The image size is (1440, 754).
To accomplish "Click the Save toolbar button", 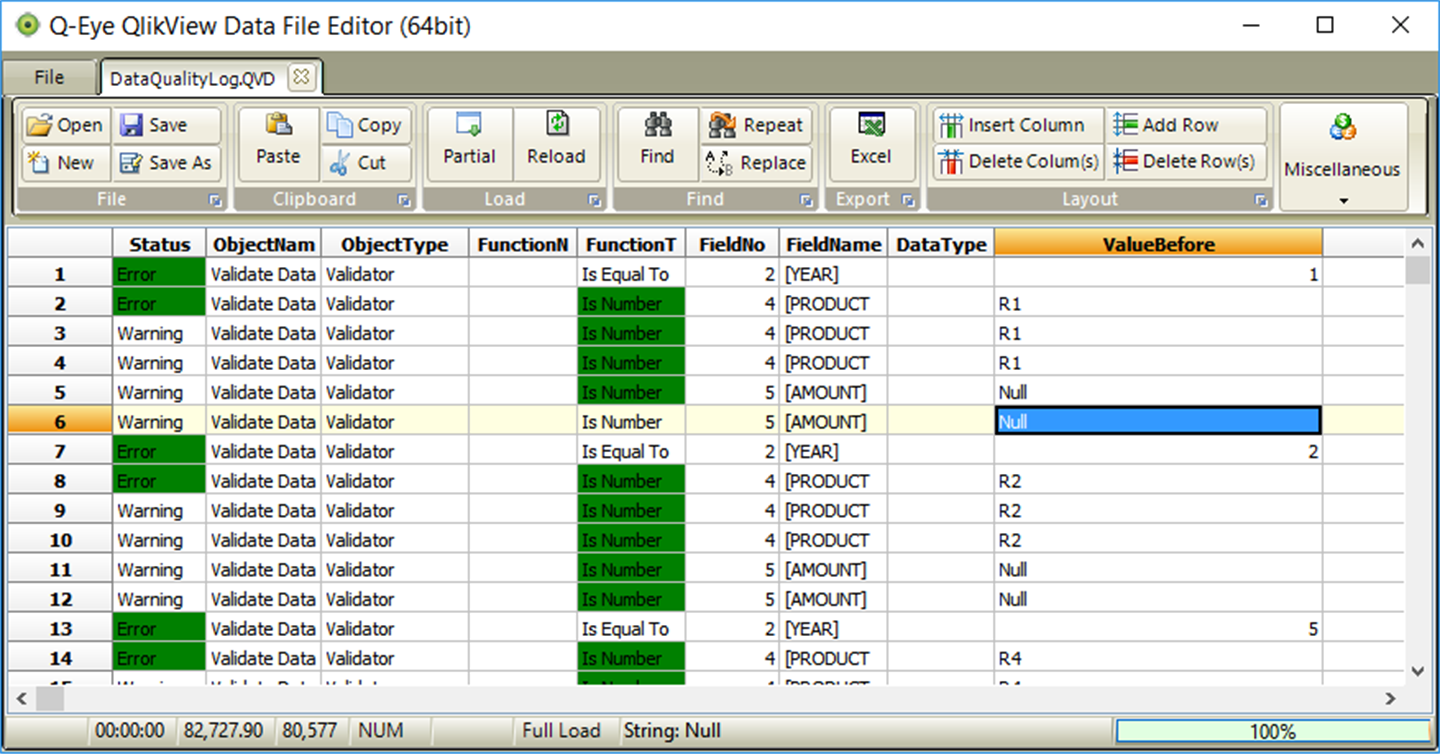I will [165, 125].
